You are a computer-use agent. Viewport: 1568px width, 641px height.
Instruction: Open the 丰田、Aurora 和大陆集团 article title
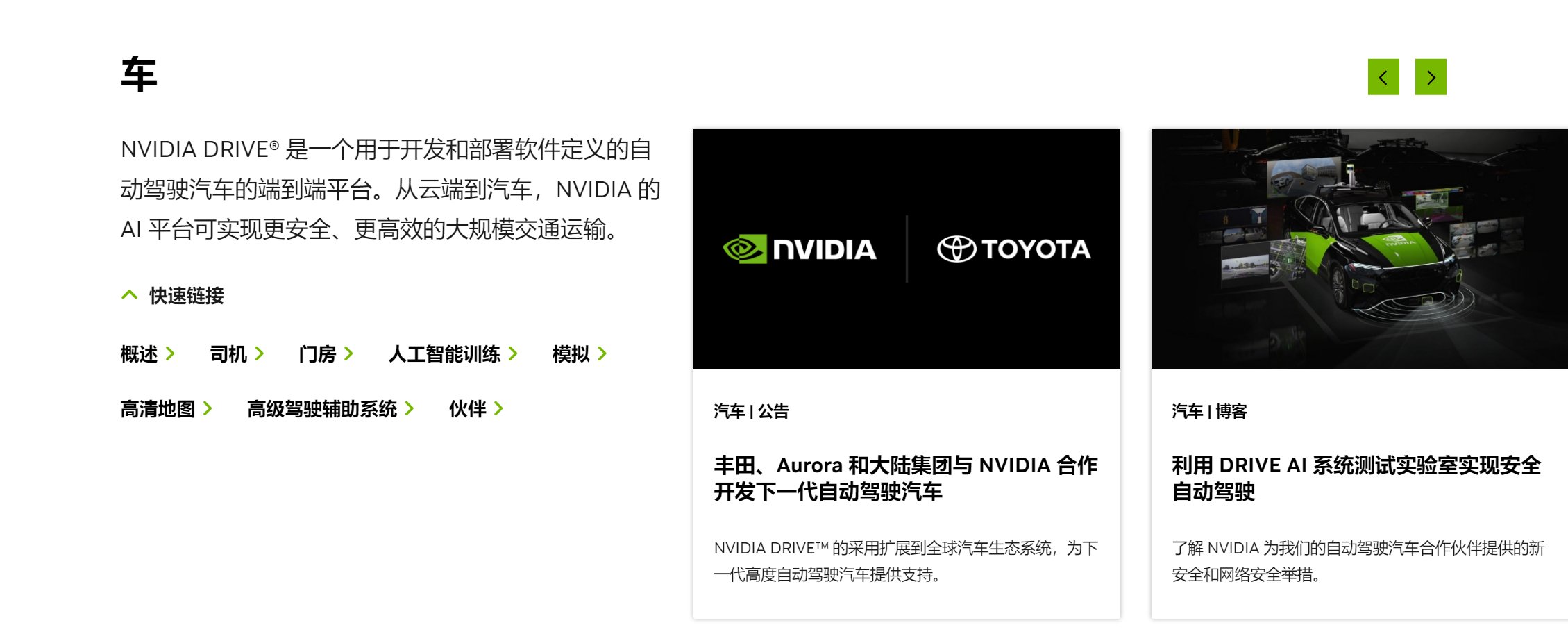(x=906, y=478)
